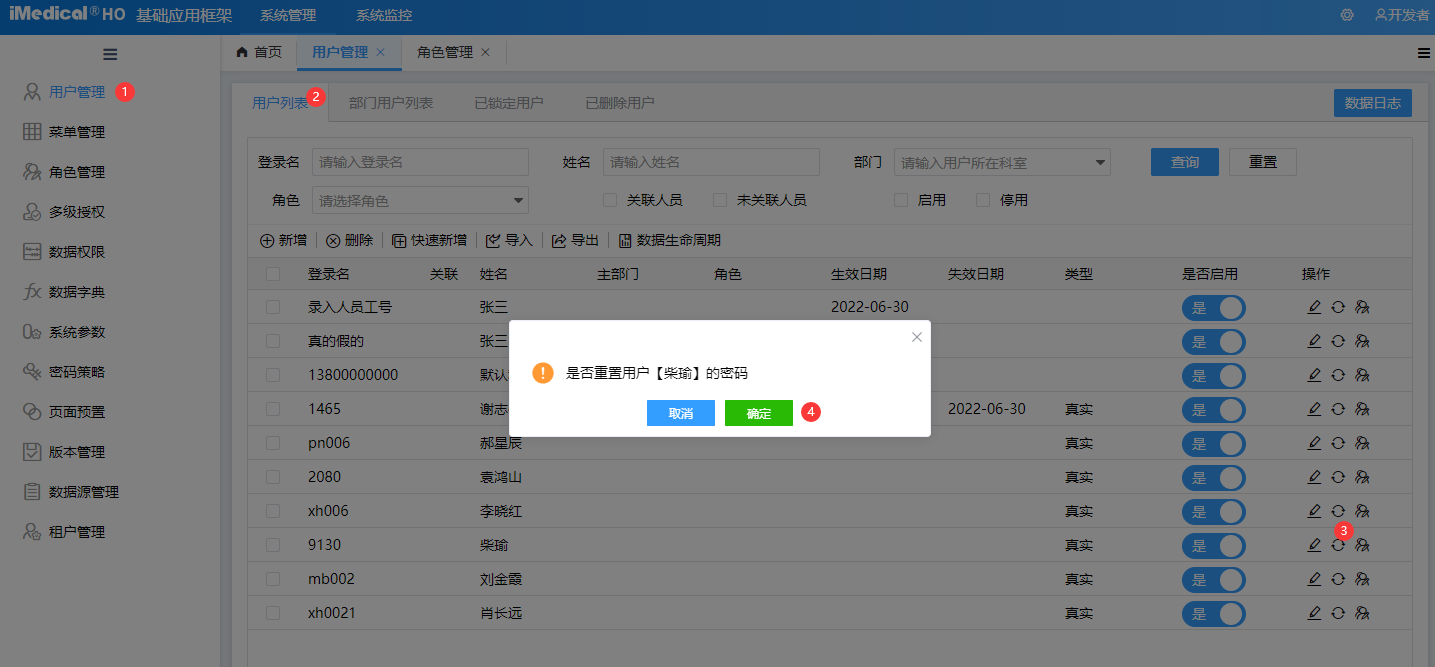1435x667 pixels.
Task: Open the 已锁定用户 tab
Action: pyautogui.click(x=508, y=101)
